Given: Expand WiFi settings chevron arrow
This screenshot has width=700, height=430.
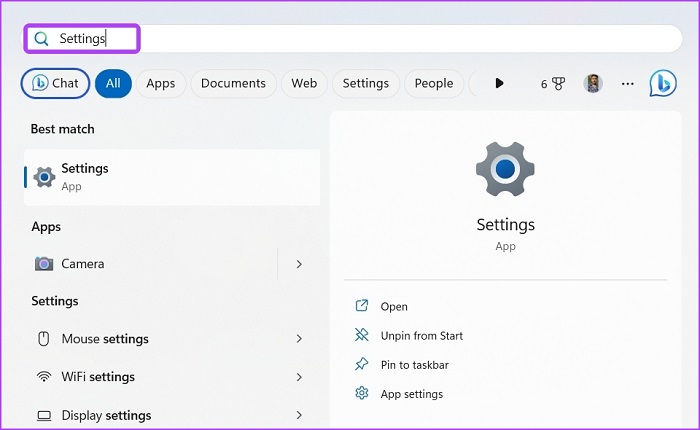Looking at the screenshot, I should click(x=299, y=377).
